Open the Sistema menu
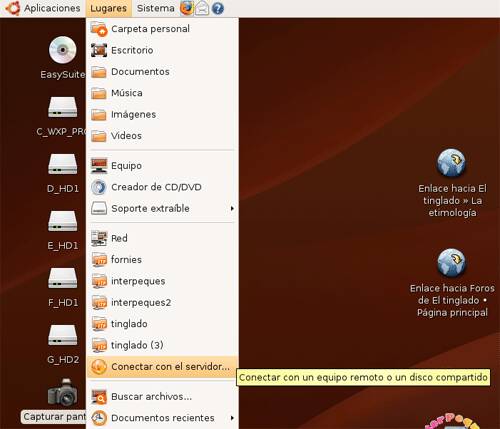 pyautogui.click(x=156, y=8)
